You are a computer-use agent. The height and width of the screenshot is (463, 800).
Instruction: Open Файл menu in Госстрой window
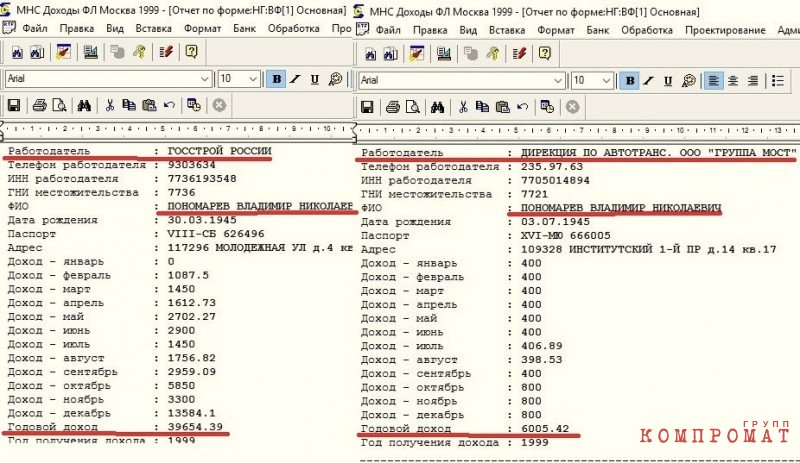pos(35,29)
